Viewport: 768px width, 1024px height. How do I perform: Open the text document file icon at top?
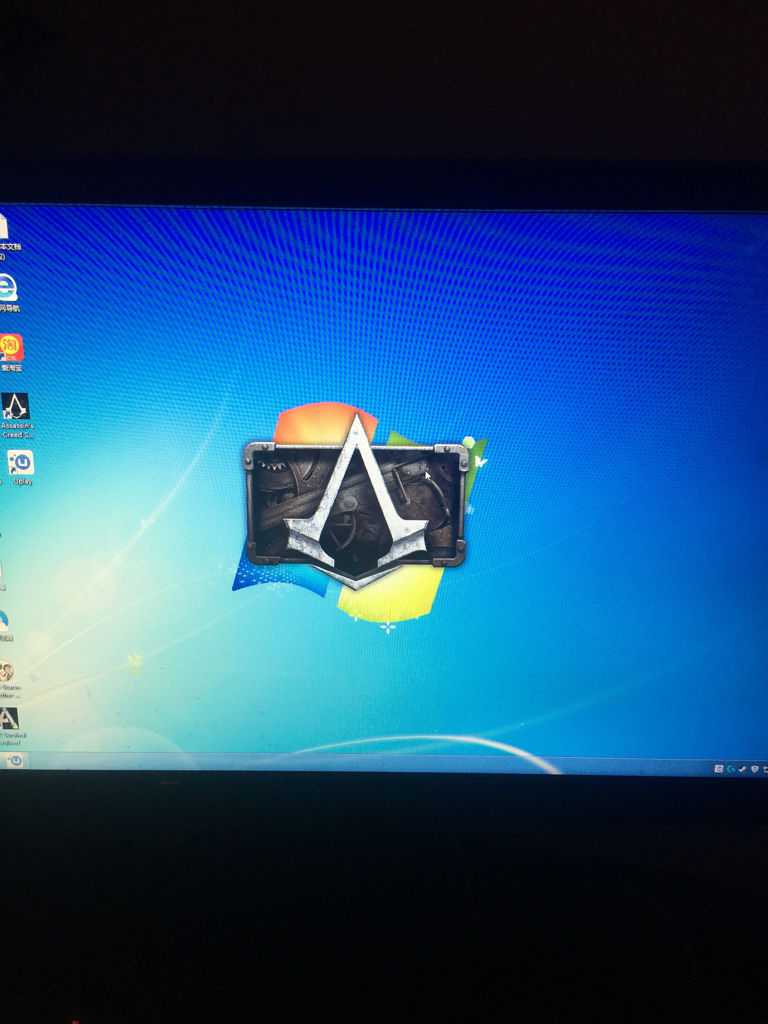click(x=4, y=226)
